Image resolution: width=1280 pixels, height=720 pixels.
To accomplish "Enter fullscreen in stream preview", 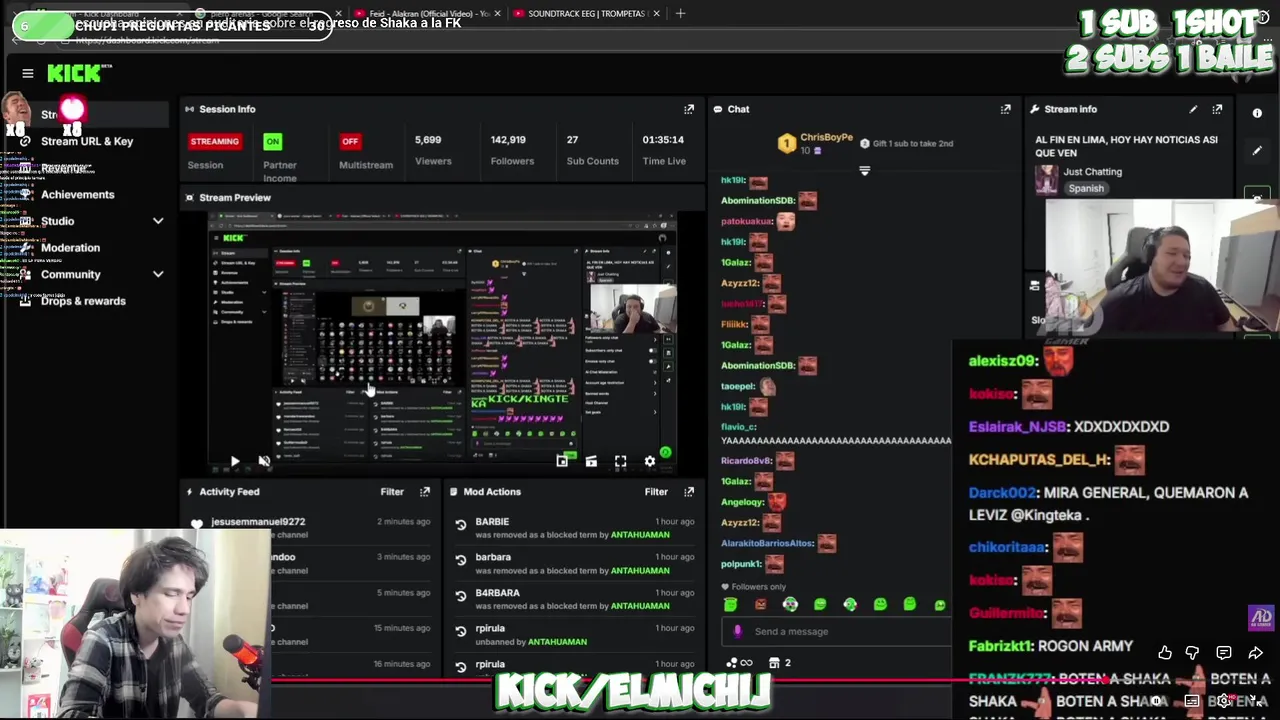I will [x=620, y=461].
